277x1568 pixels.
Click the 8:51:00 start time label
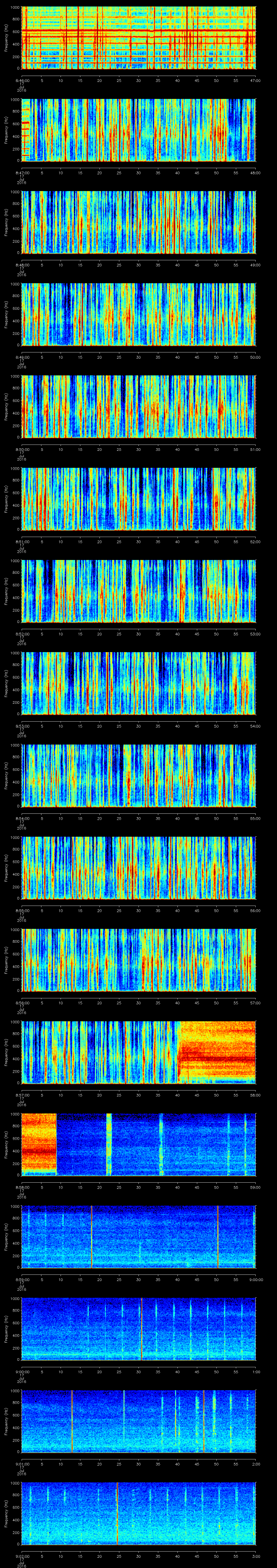coord(22,542)
